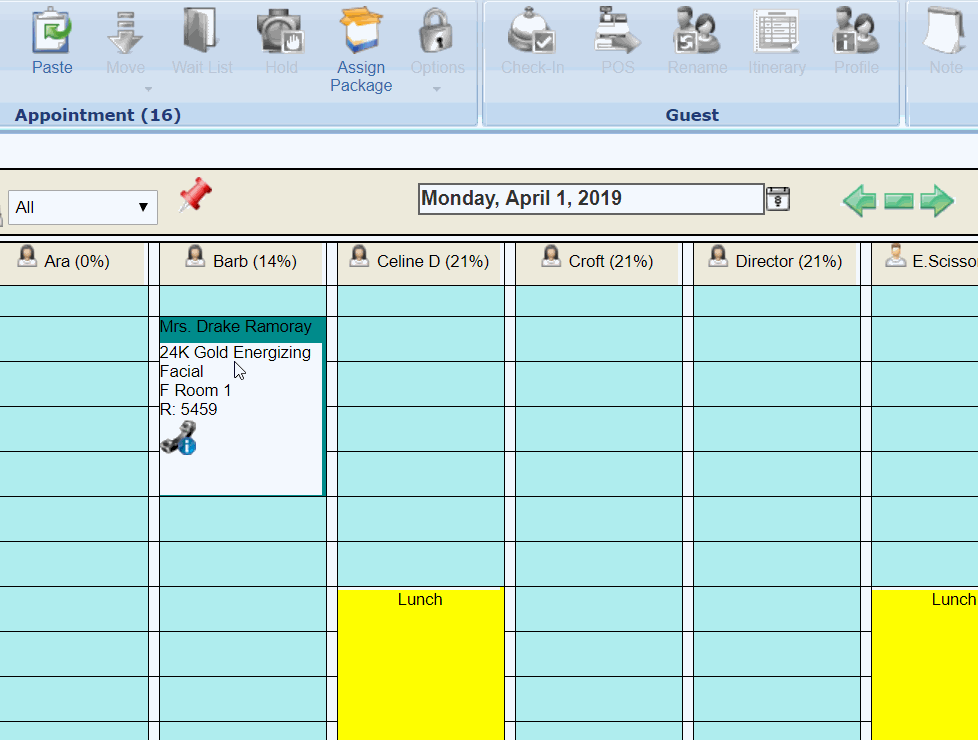The height and width of the screenshot is (740, 978).
Task: Click the R: 5459 reservation text
Action: (x=188, y=409)
